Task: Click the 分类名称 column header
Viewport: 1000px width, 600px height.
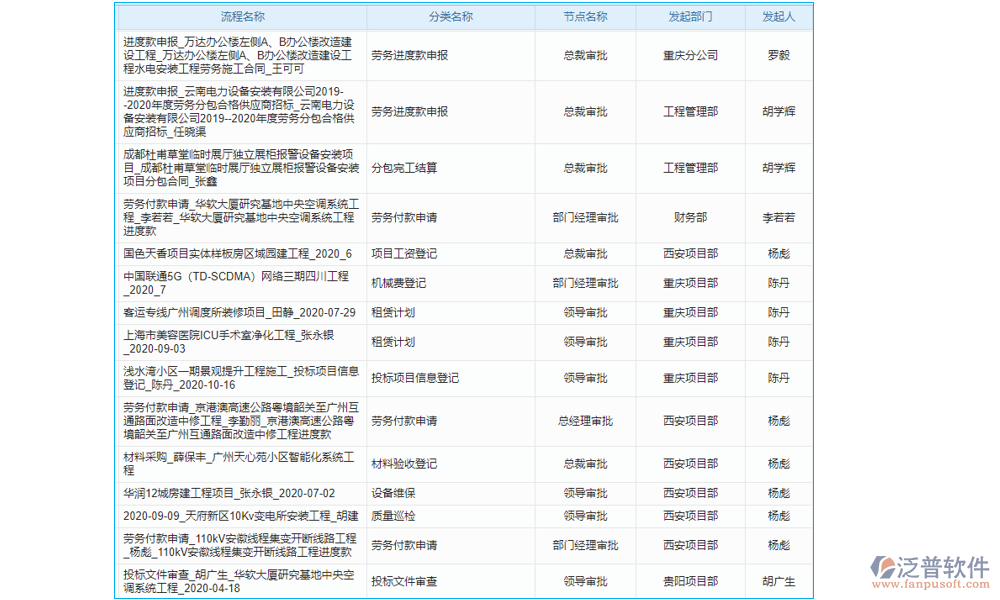Action: [x=447, y=16]
